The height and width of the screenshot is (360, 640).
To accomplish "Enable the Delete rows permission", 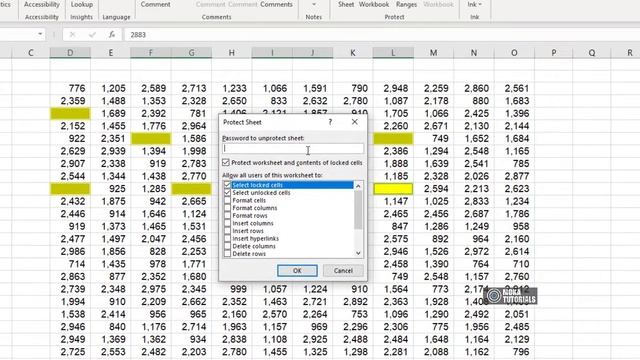I will point(228,253).
